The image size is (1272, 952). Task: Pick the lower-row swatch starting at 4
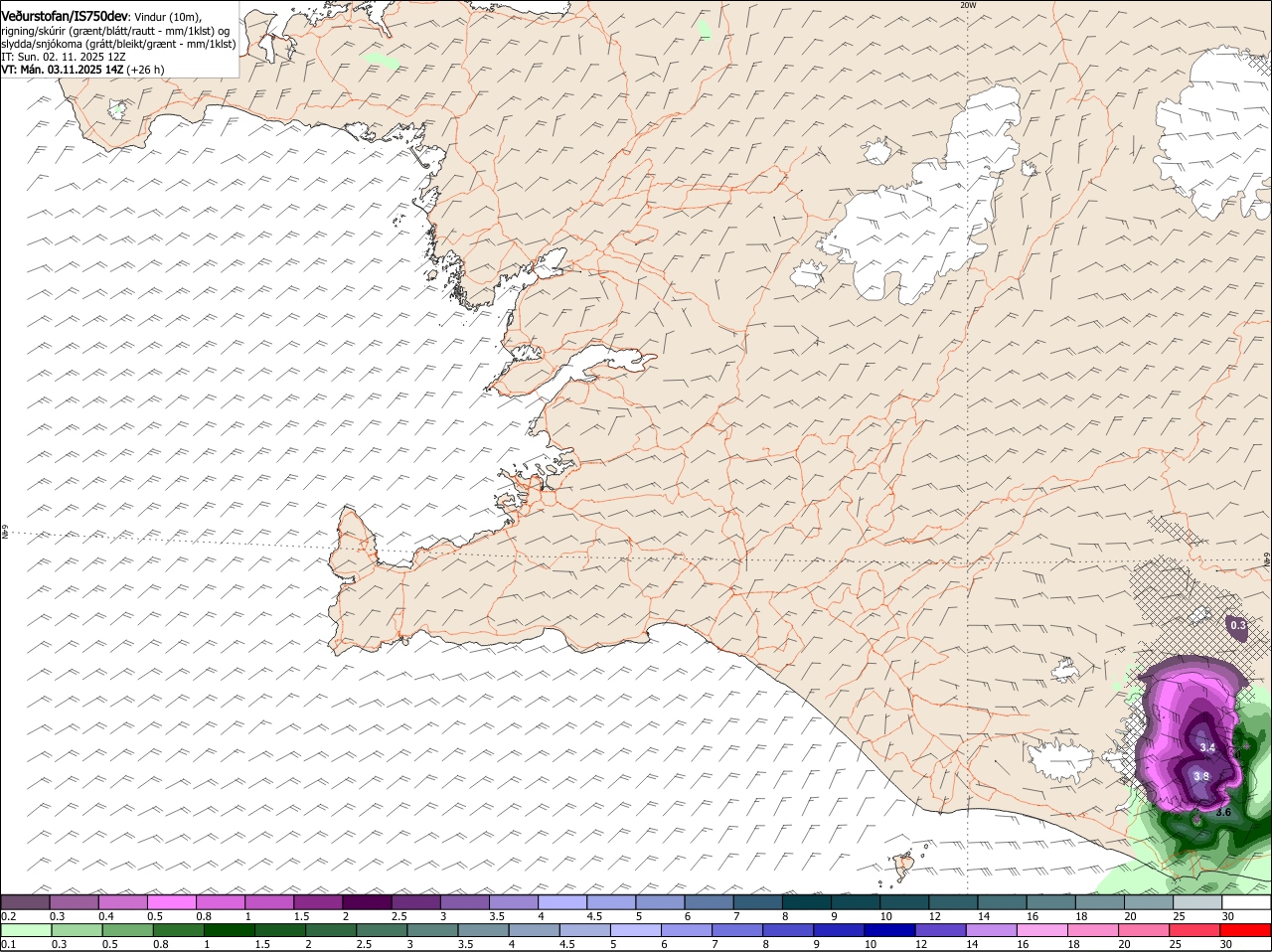(534, 930)
